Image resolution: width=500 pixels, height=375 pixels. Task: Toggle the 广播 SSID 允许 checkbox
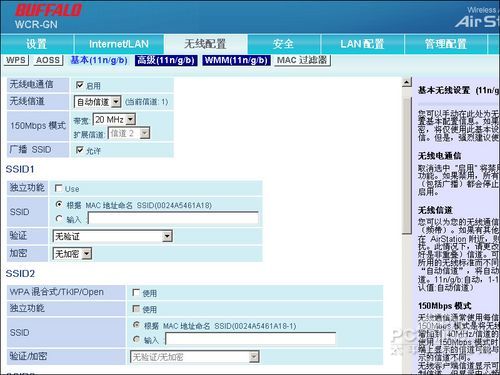point(80,150)
